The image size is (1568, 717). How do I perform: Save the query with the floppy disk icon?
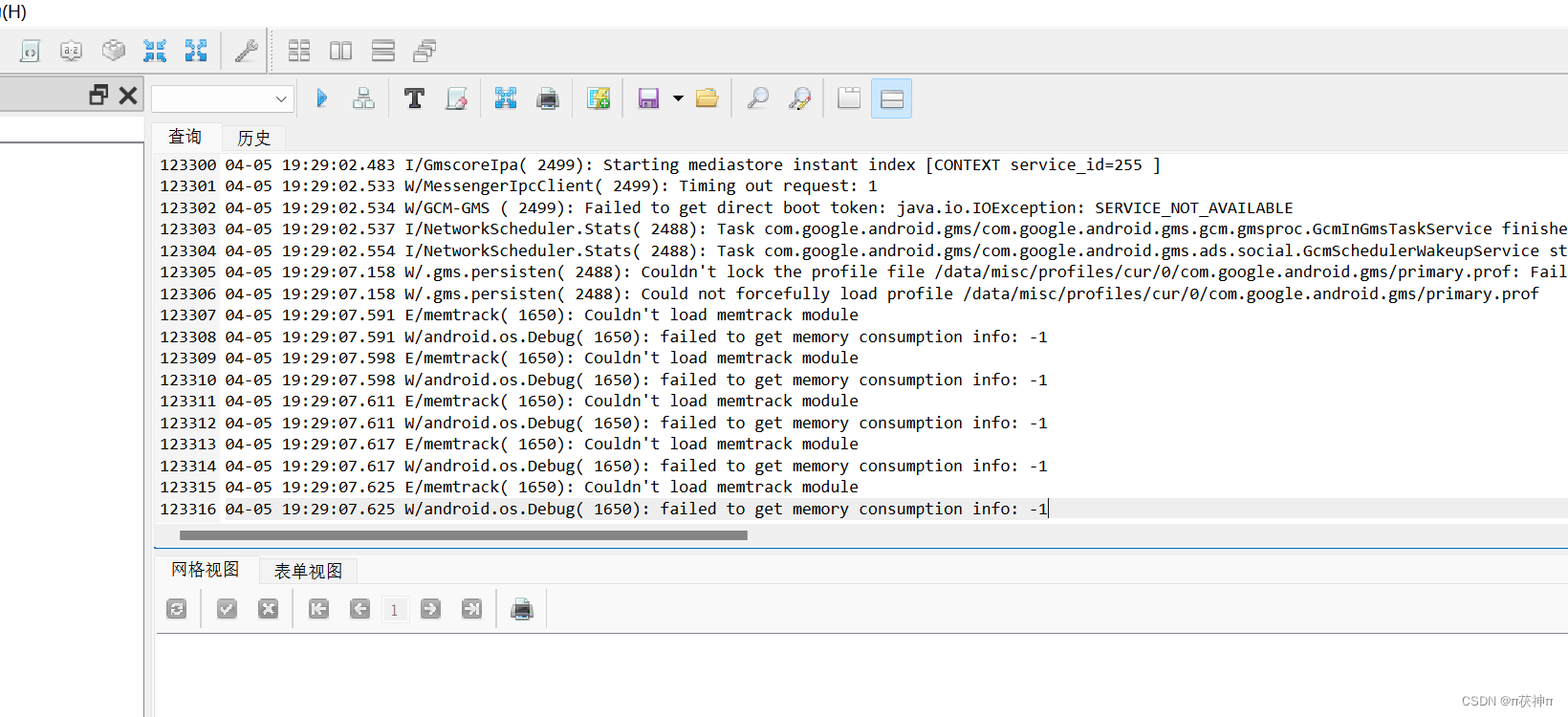pos(648,98)
